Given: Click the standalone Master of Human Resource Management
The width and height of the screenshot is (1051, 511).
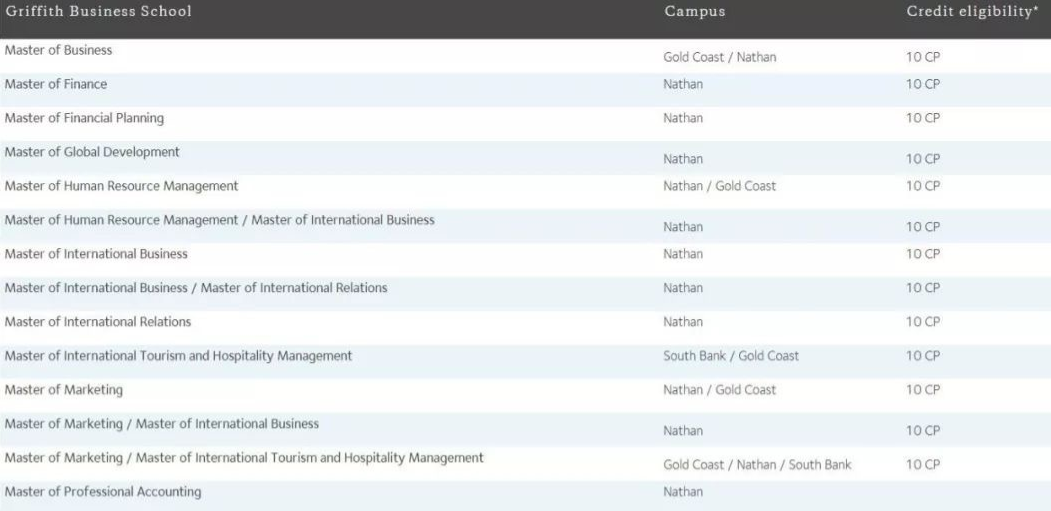Looking at the screenshot, I should click(x=121, y=186).
